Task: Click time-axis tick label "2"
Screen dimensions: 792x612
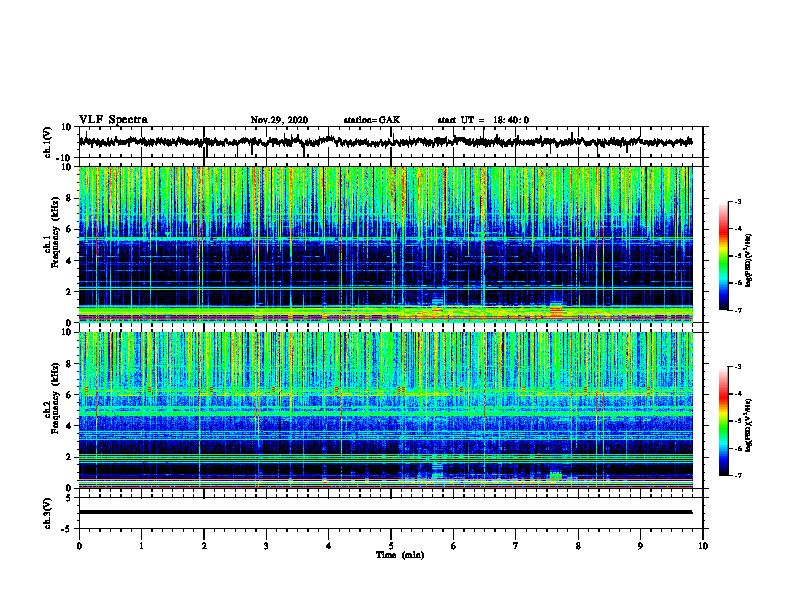Action: tap(204, 546)
